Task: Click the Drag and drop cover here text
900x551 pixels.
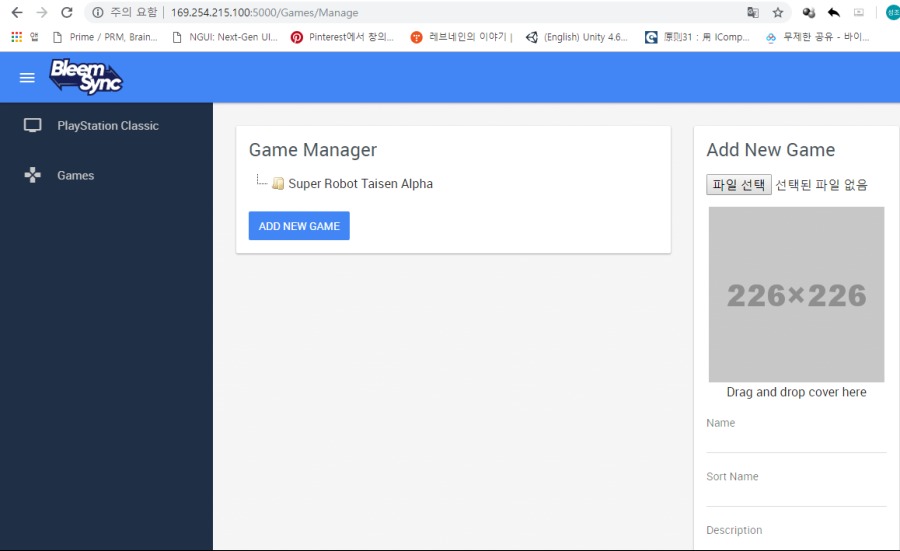Action: (796, 392)
